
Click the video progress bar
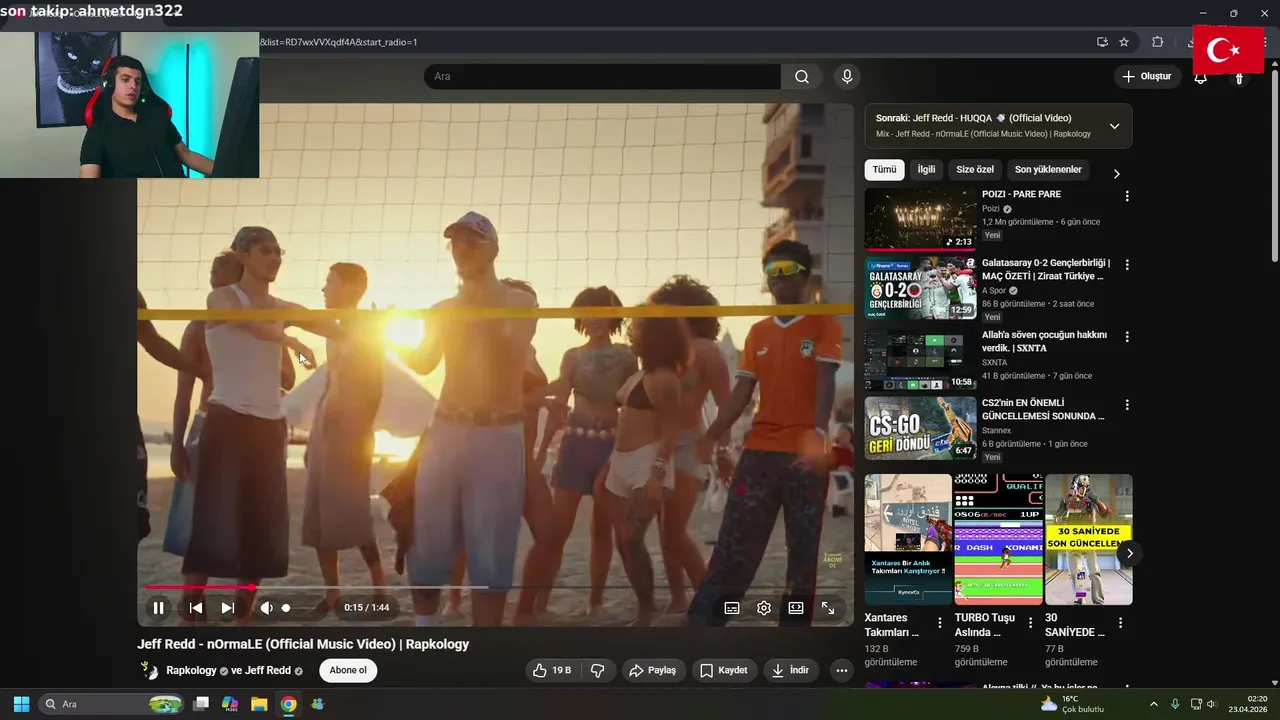495,587
